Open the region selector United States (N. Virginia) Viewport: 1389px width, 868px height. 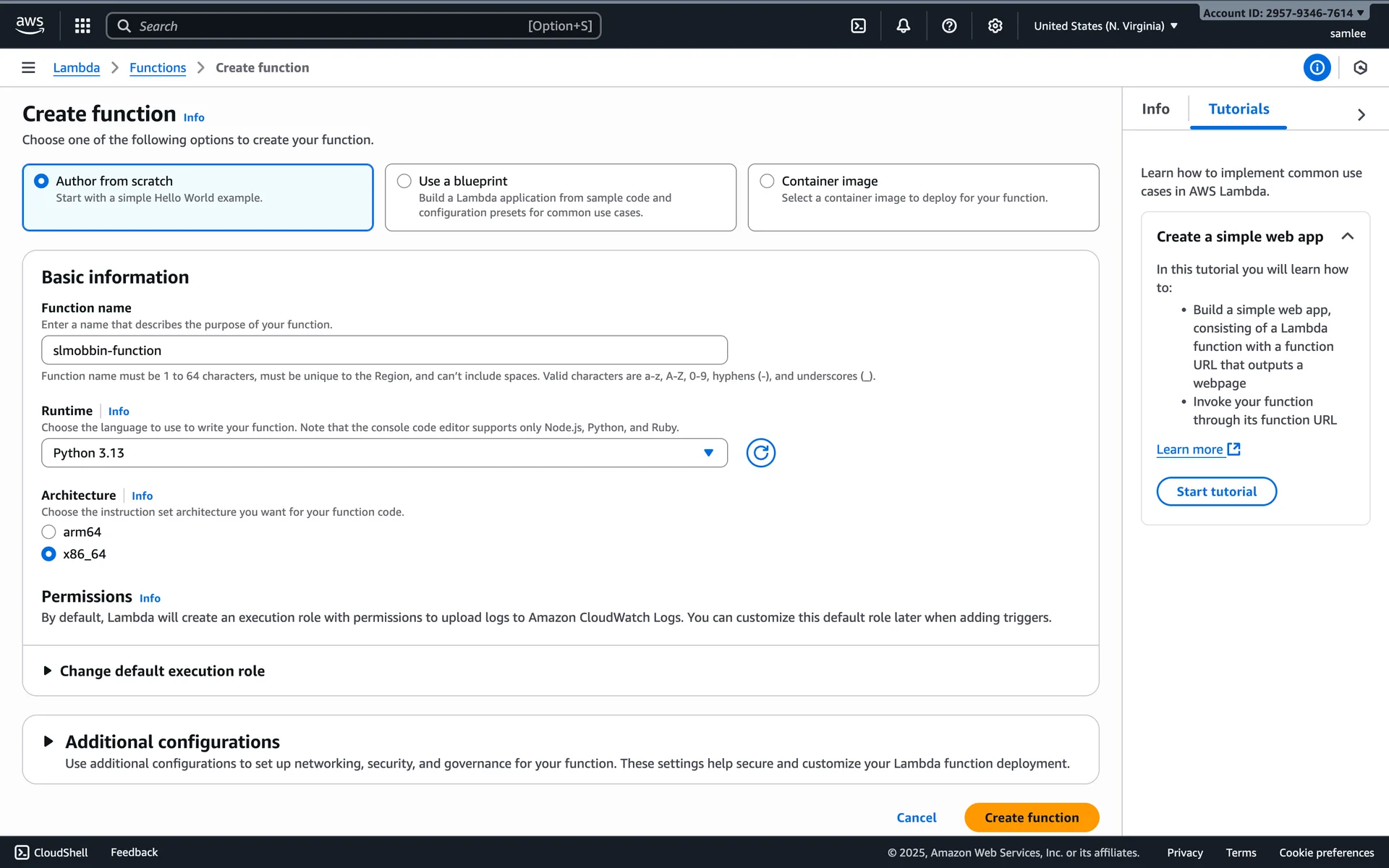pyautogui.click(x=1105, y=26)
